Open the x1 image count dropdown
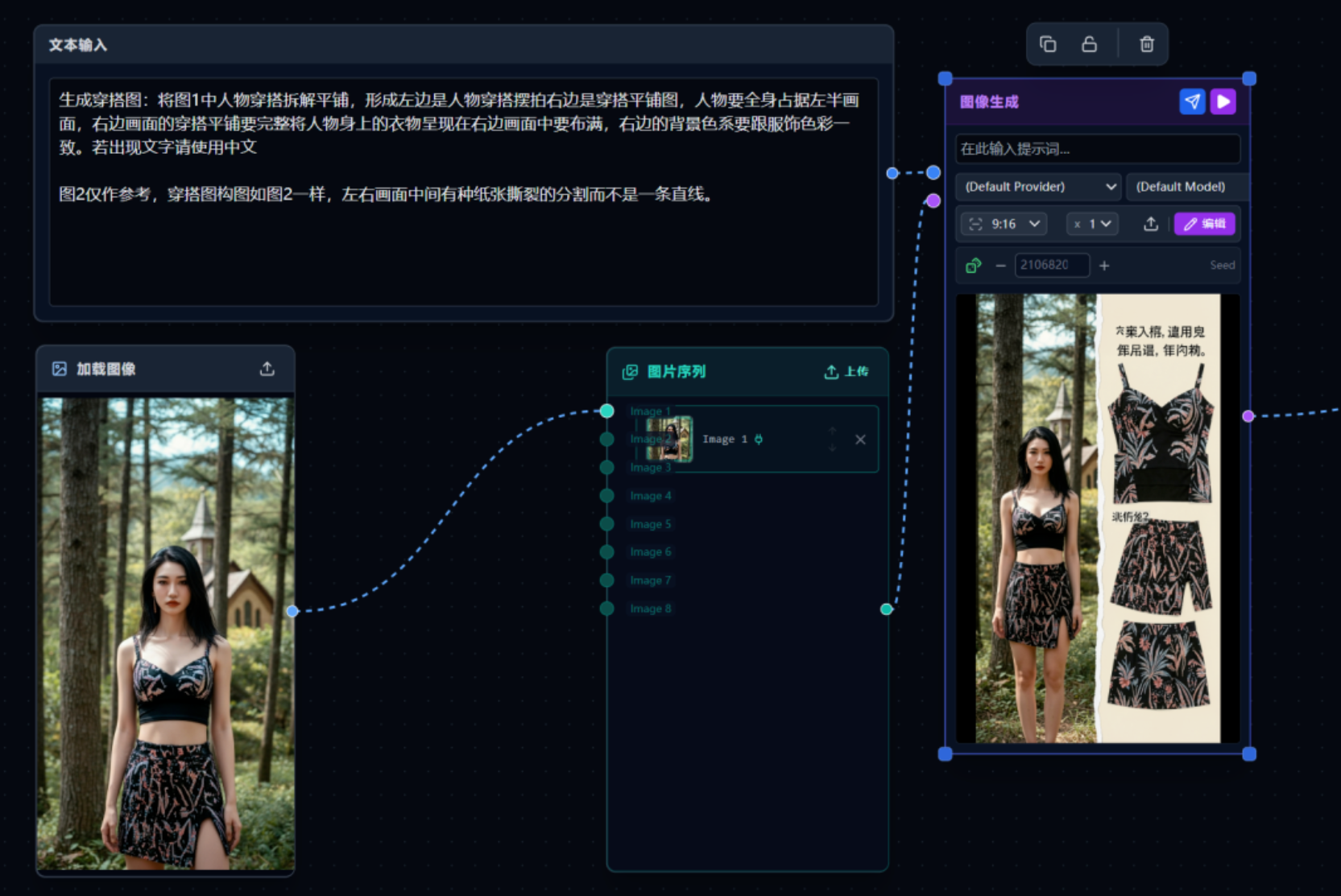The image size is (1341, 896). [x=1092, y=224]
